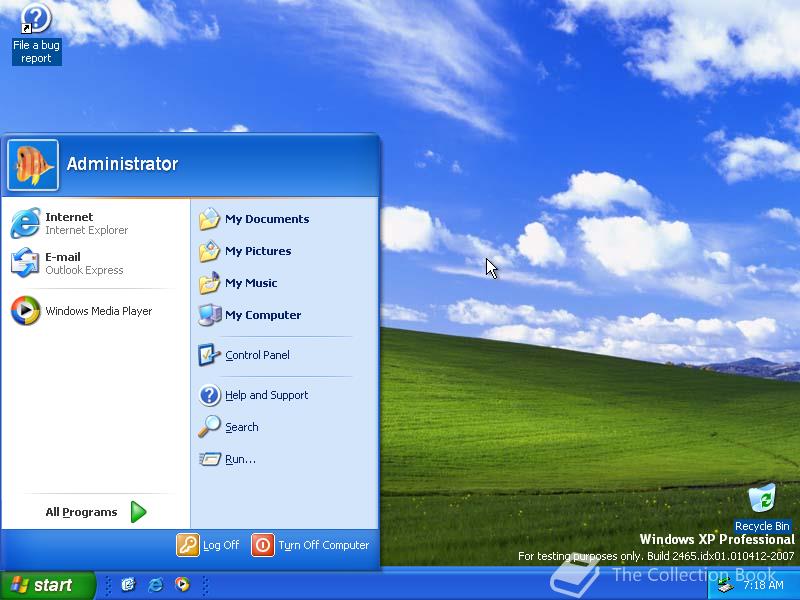Choose the My Computer text label

263,315
